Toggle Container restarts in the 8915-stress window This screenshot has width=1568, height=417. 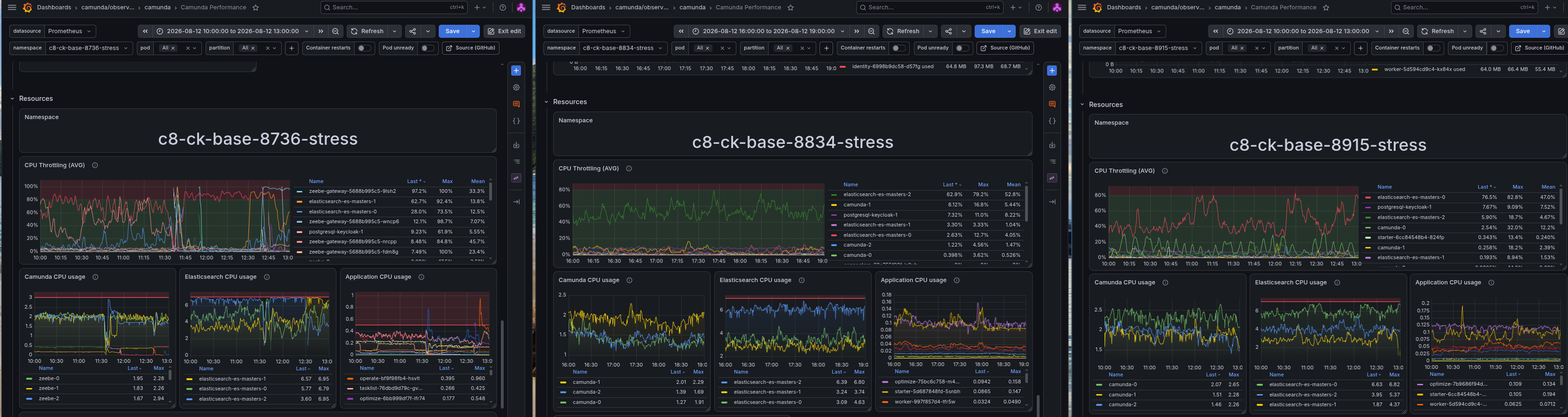tap(1433, 48)
